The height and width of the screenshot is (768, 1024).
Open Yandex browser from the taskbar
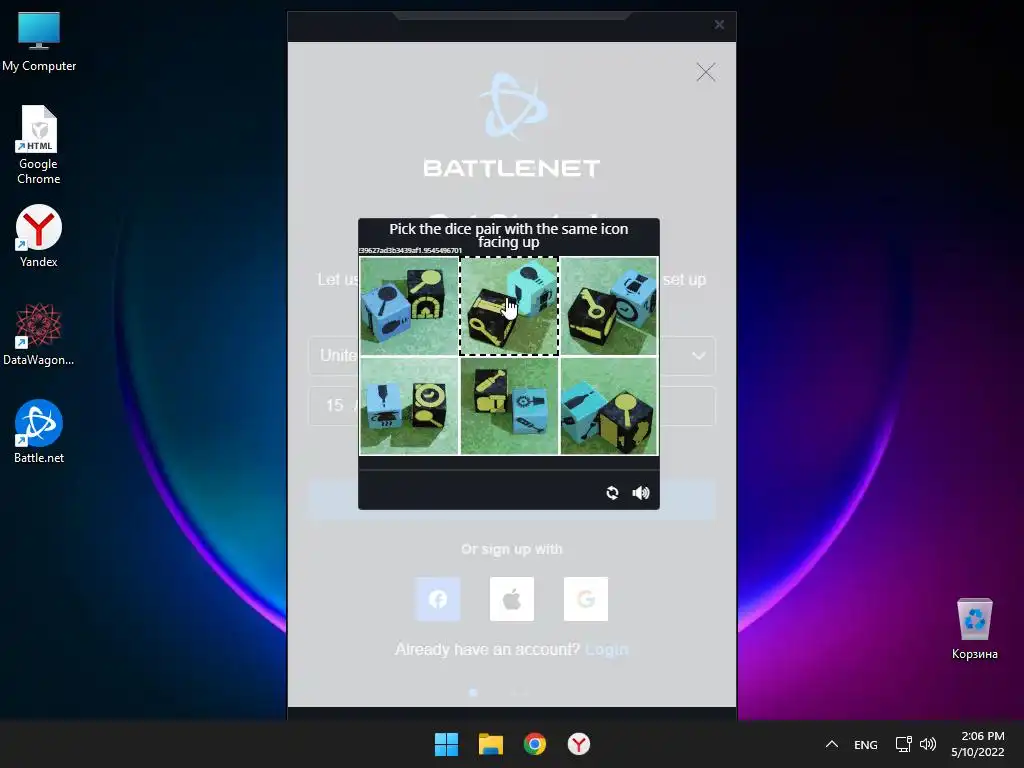[x=579, y=744]
